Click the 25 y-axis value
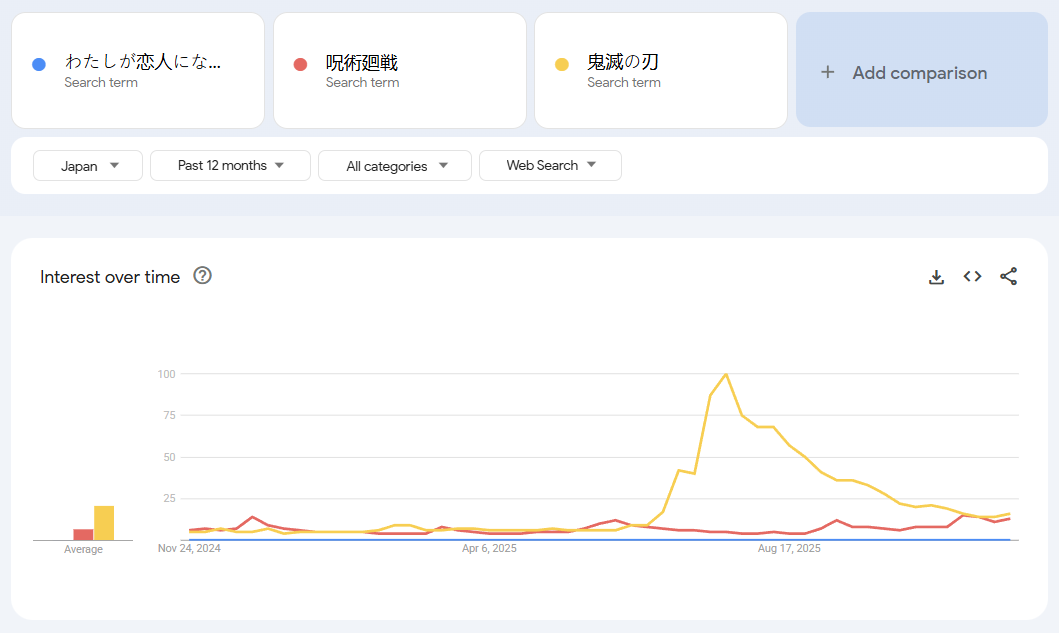 click(x=170, y=499)
